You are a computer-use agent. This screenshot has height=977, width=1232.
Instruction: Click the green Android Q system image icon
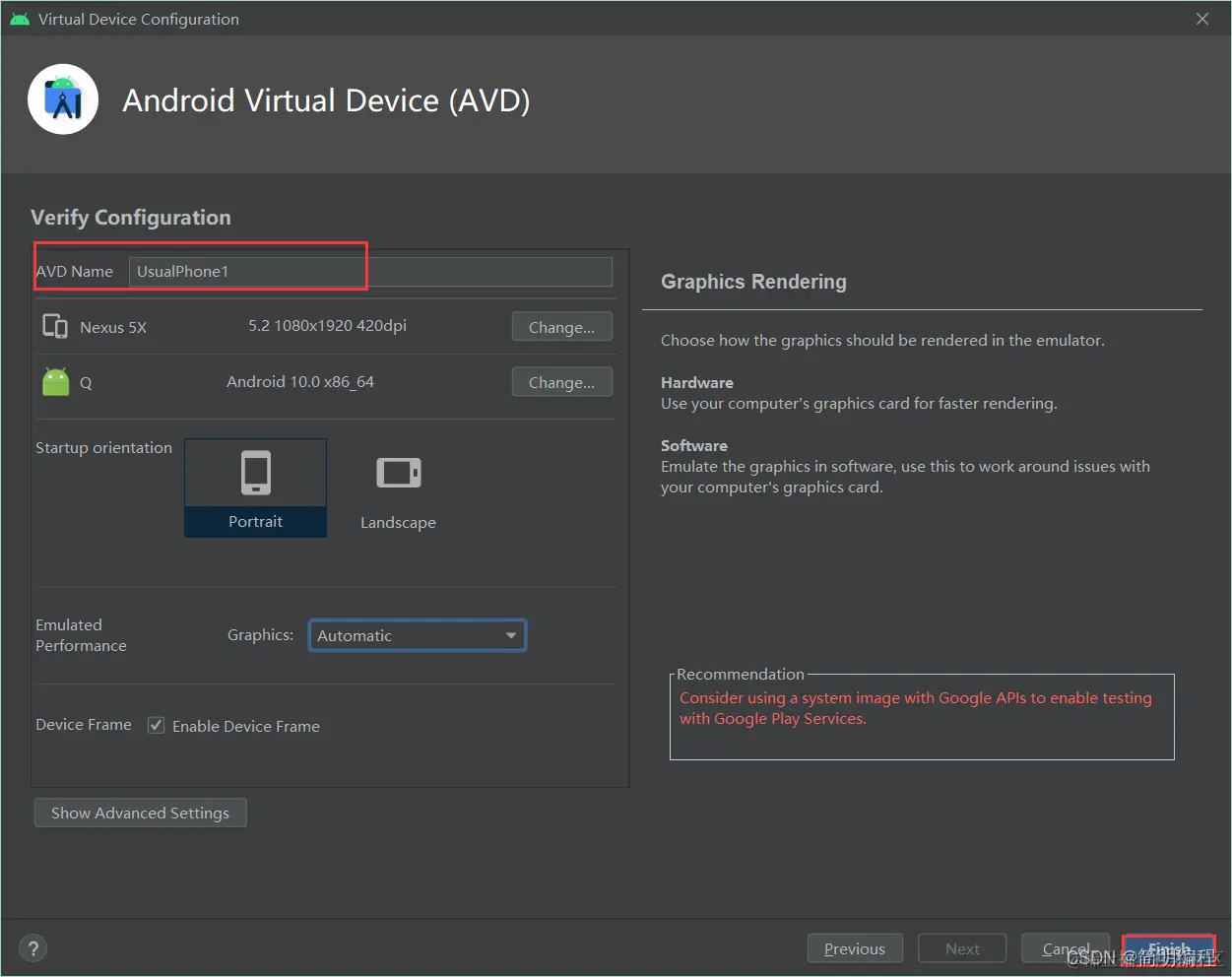(56, 382)
